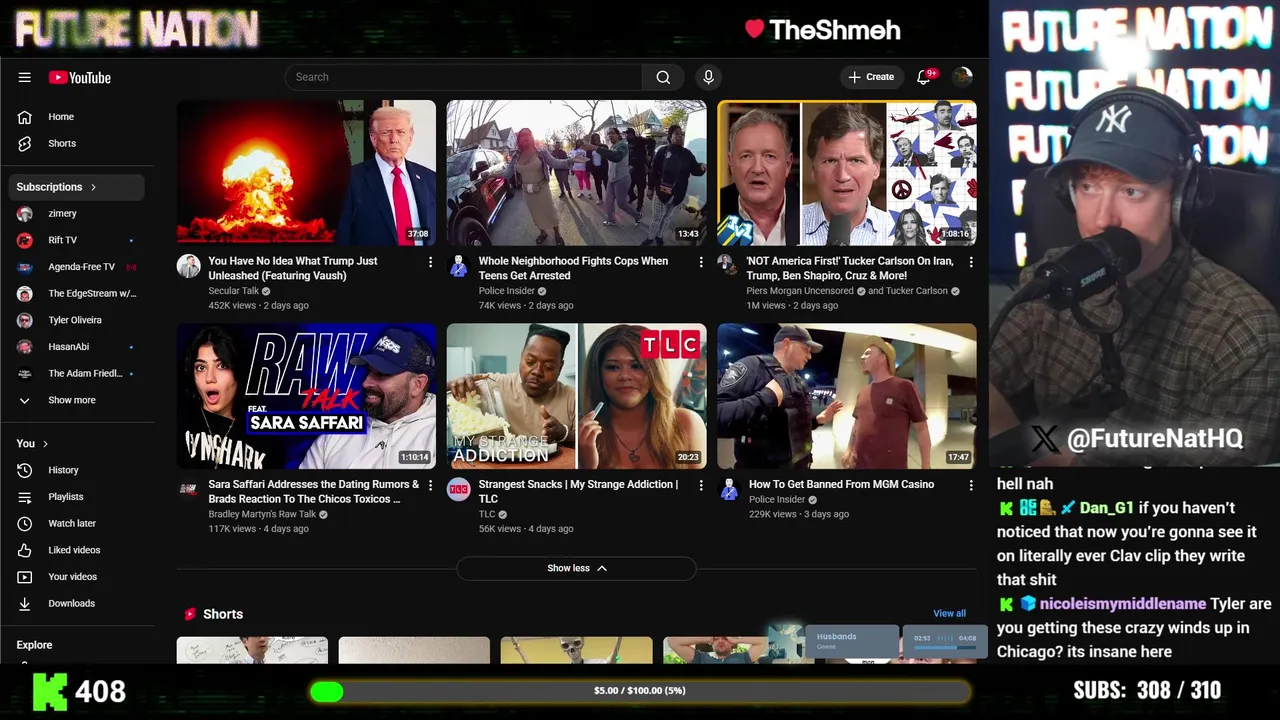
Task: Open The EdgeStream subscription
Action: tap(77, 293)
